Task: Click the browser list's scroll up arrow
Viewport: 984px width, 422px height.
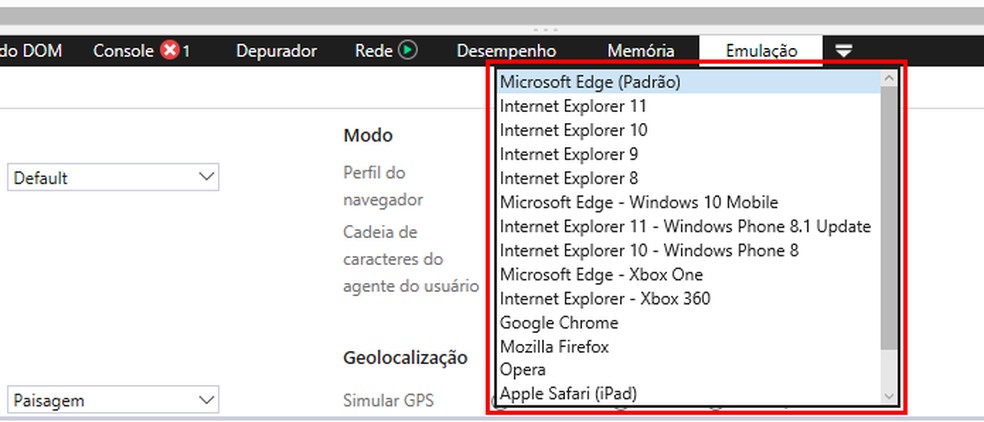Action: [x=888, y=79]
